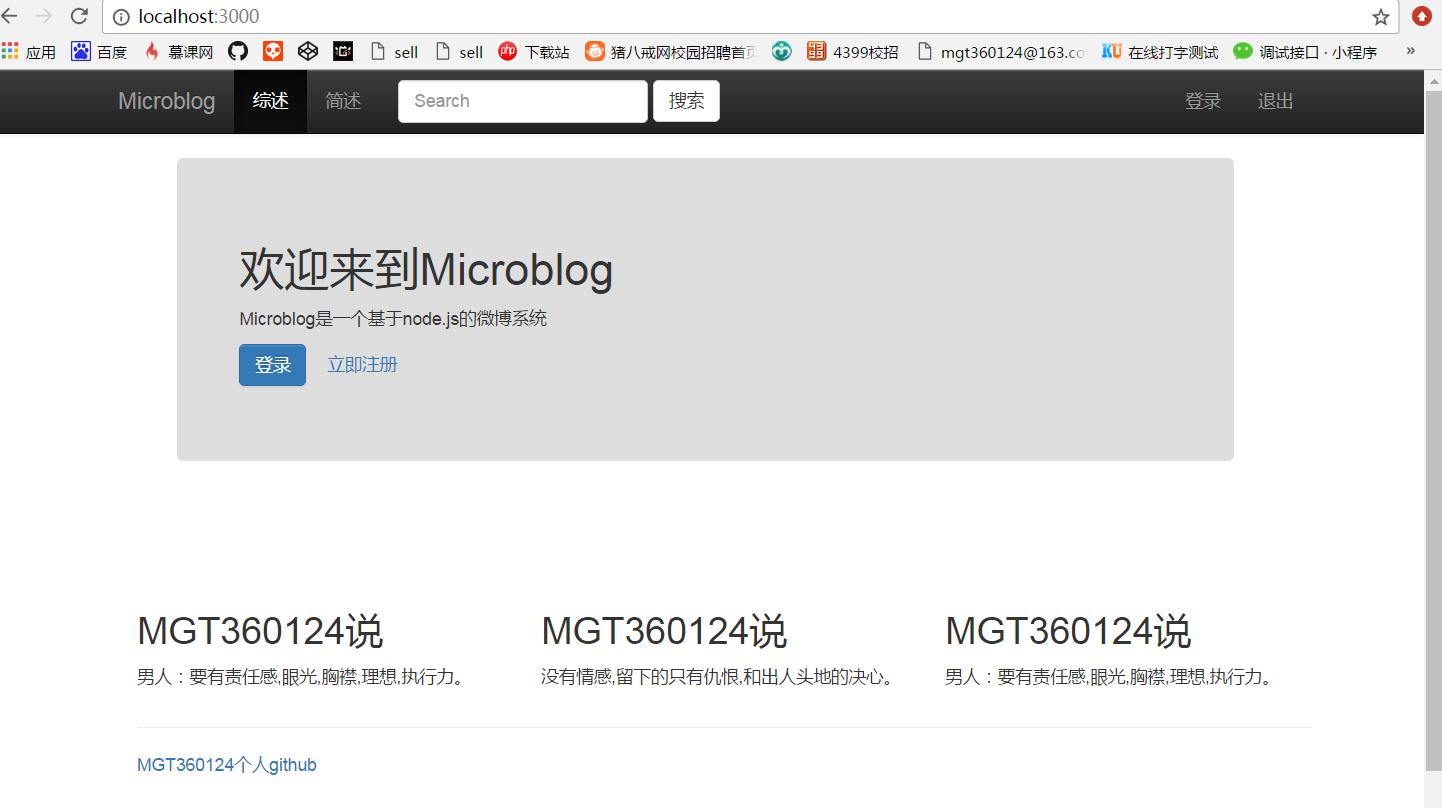The image size is (1442, 808).
Task: Expand the bookmarks overflow chevron
Action: (x=1411, y=51)
